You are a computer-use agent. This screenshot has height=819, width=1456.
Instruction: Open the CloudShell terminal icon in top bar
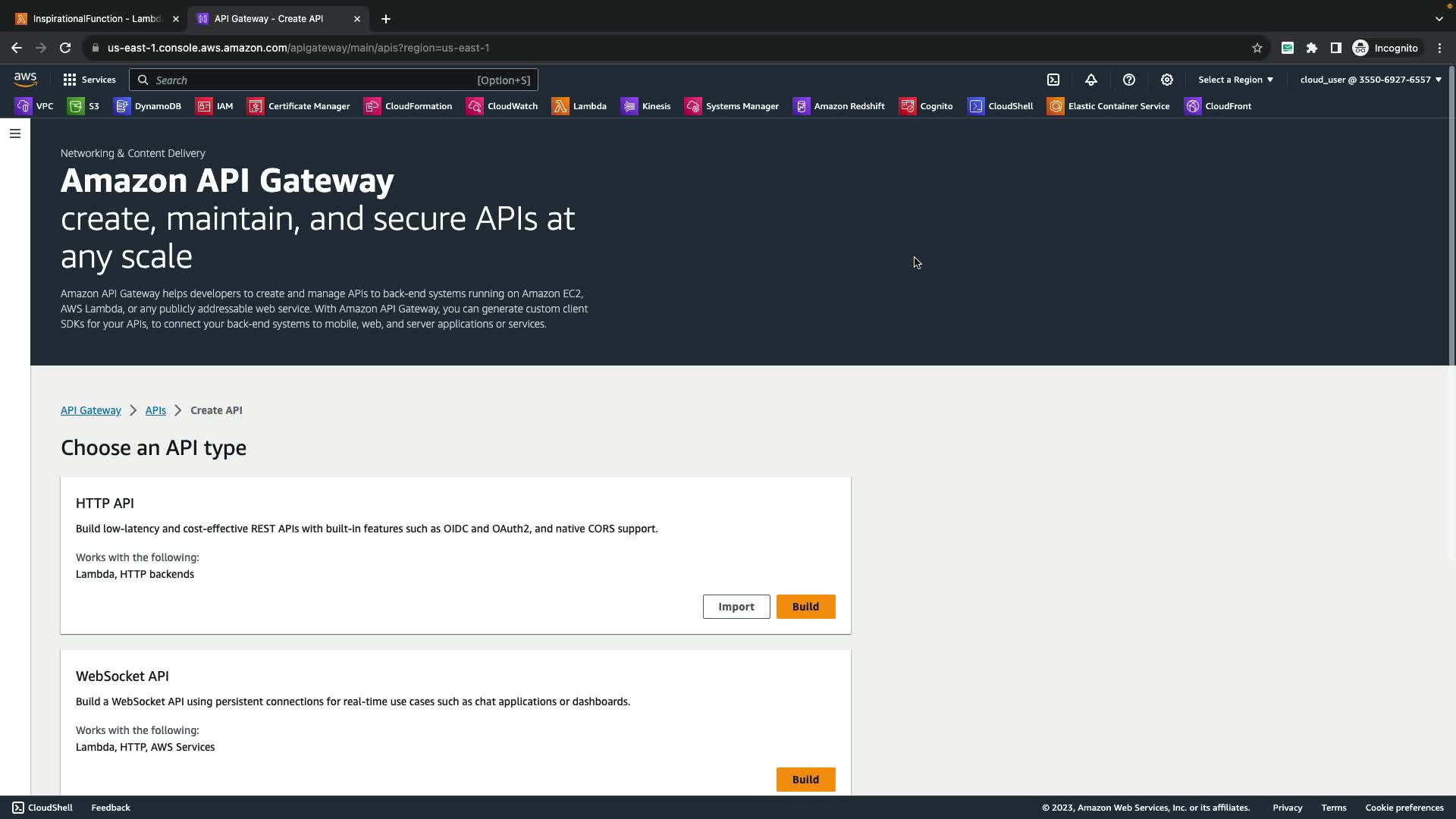1053,80
